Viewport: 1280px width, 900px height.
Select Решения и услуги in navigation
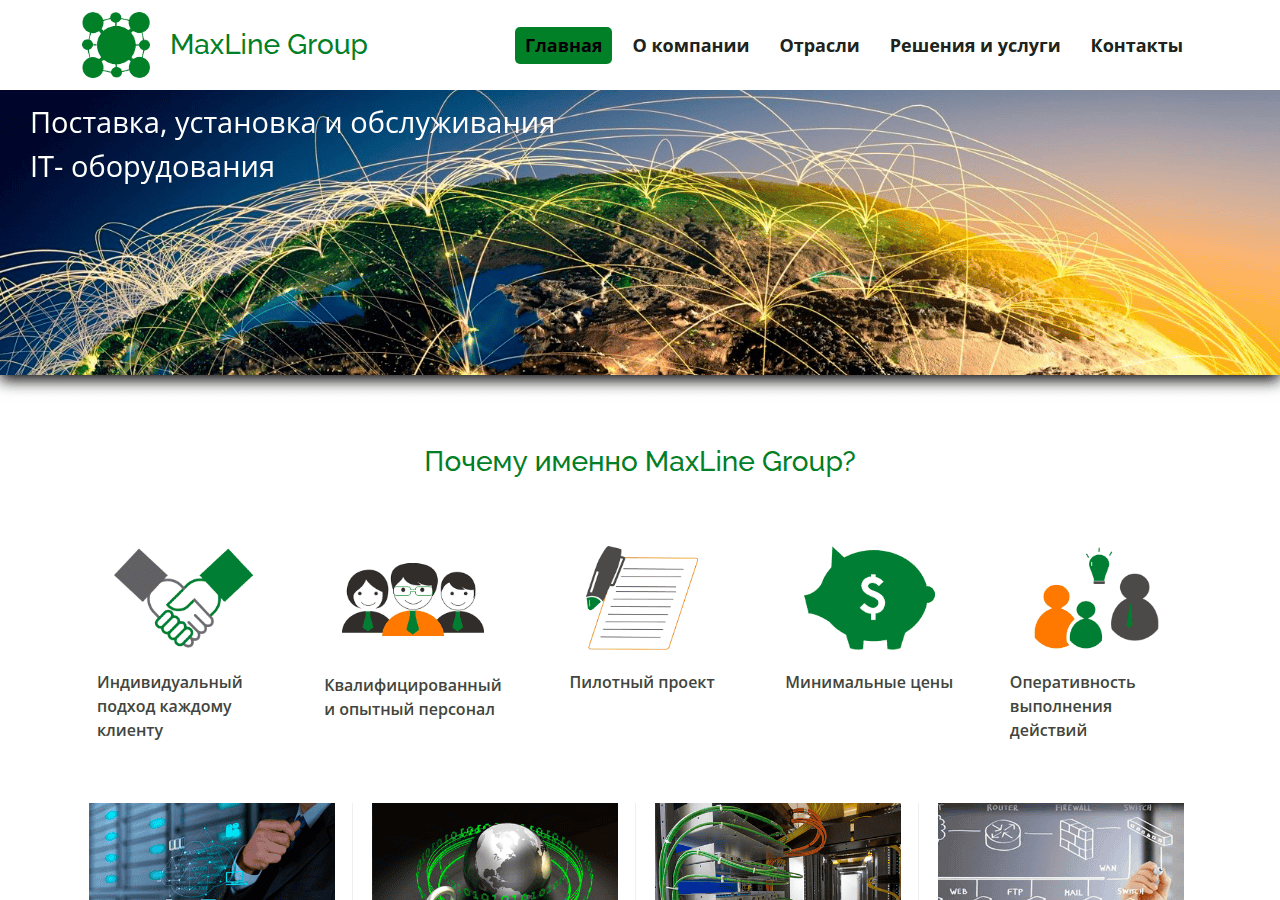[975, 45]
